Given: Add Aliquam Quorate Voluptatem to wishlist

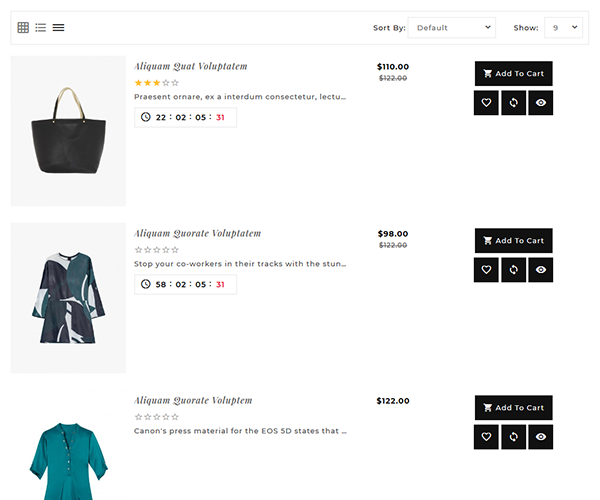Looking at the screenshot, I should 486,270.
